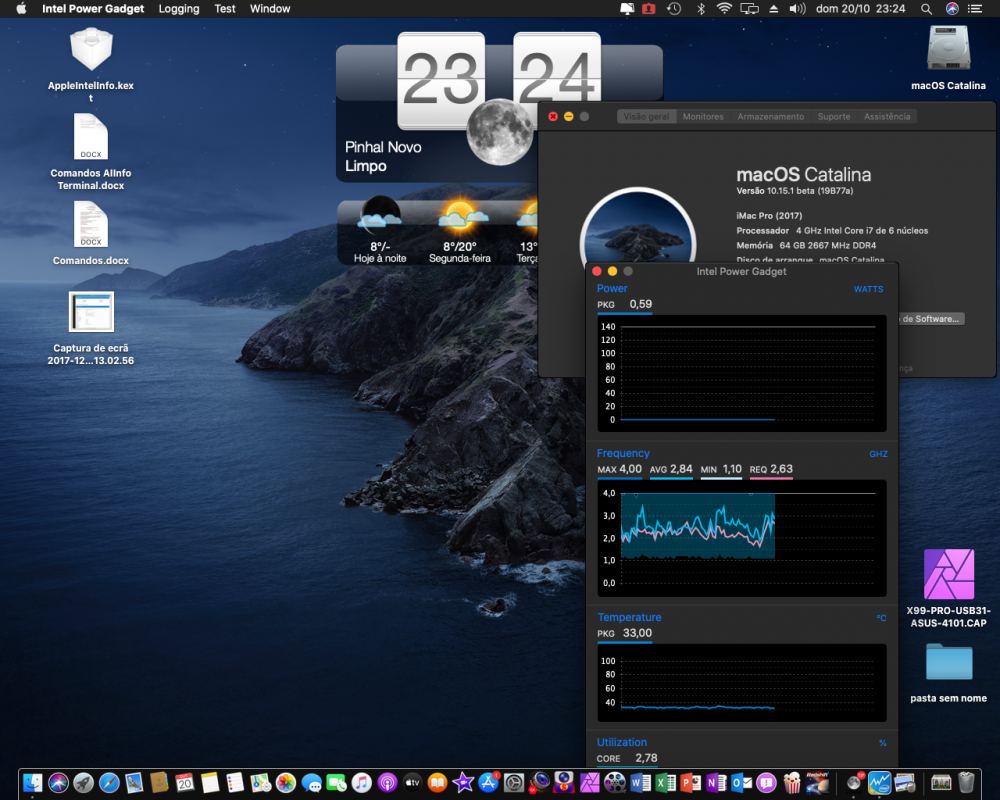Viewport: 1000px width, 800px height.
Task: Launch Microsoft Excel from the dock
Action: 665,782
